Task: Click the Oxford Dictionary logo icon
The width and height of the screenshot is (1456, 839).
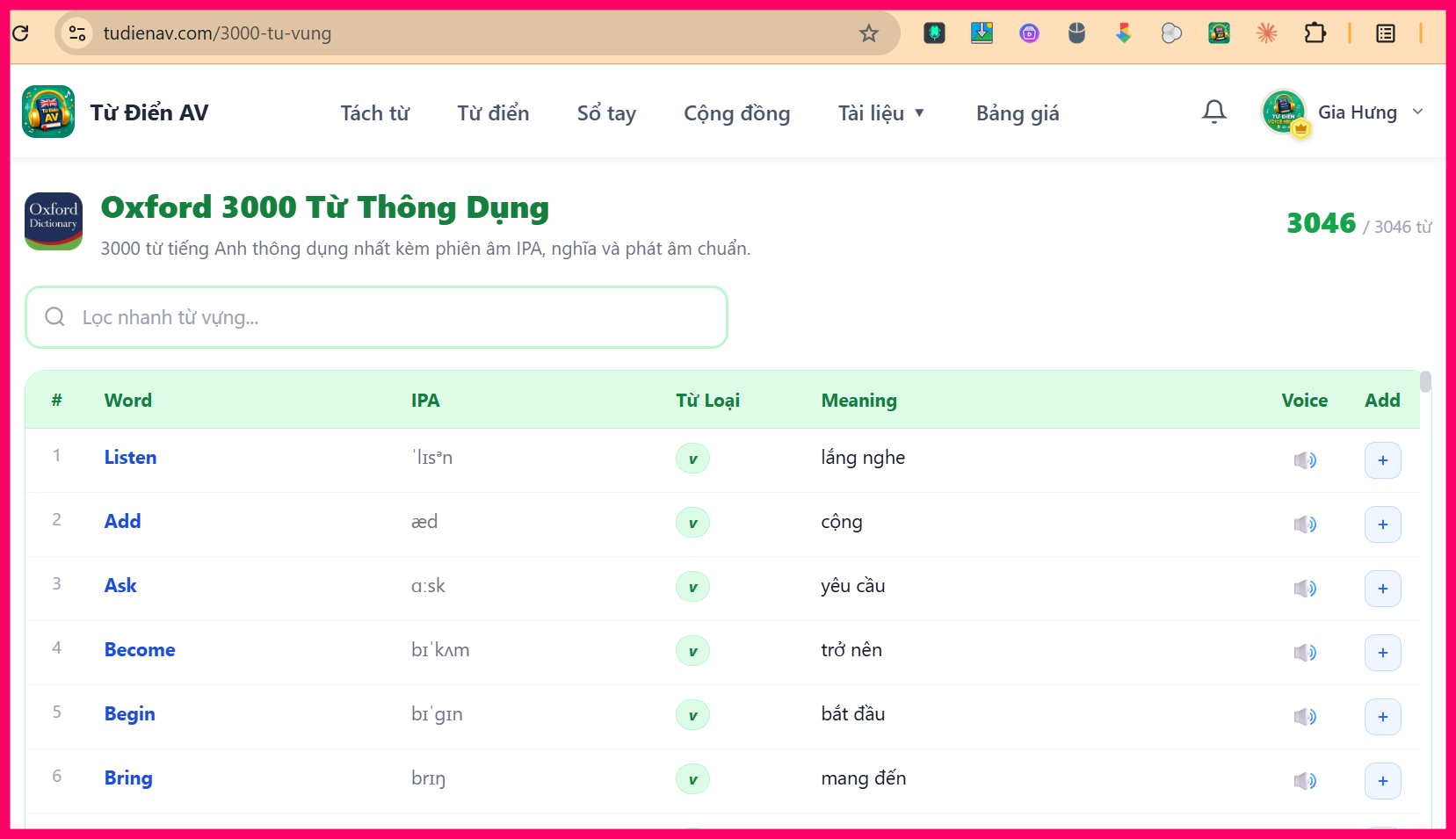Action: (x=54, y=221)
